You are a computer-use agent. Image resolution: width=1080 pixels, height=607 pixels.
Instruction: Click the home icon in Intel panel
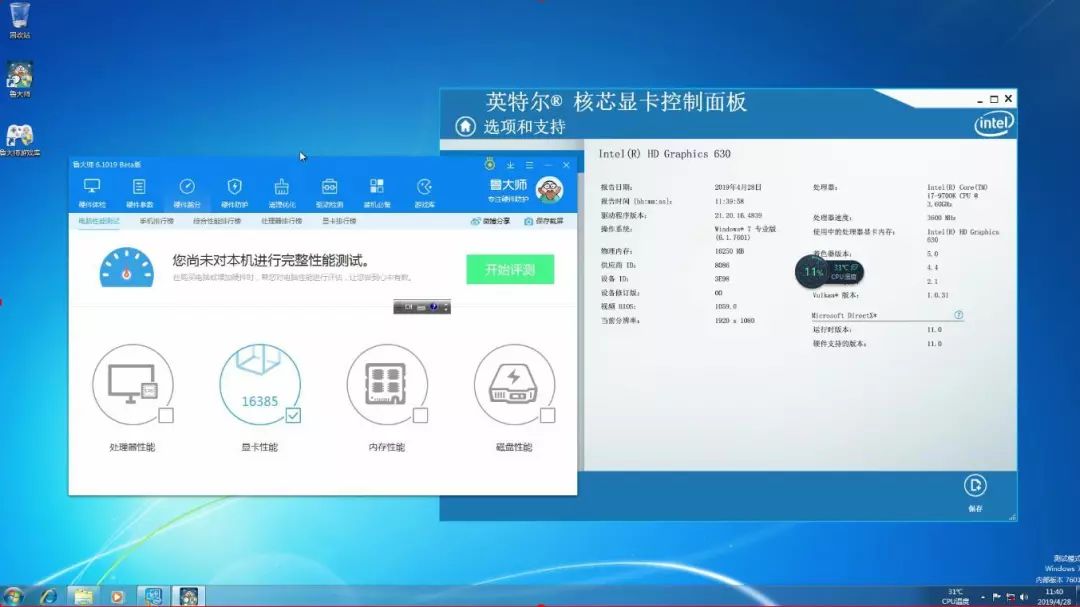[466, 127]
